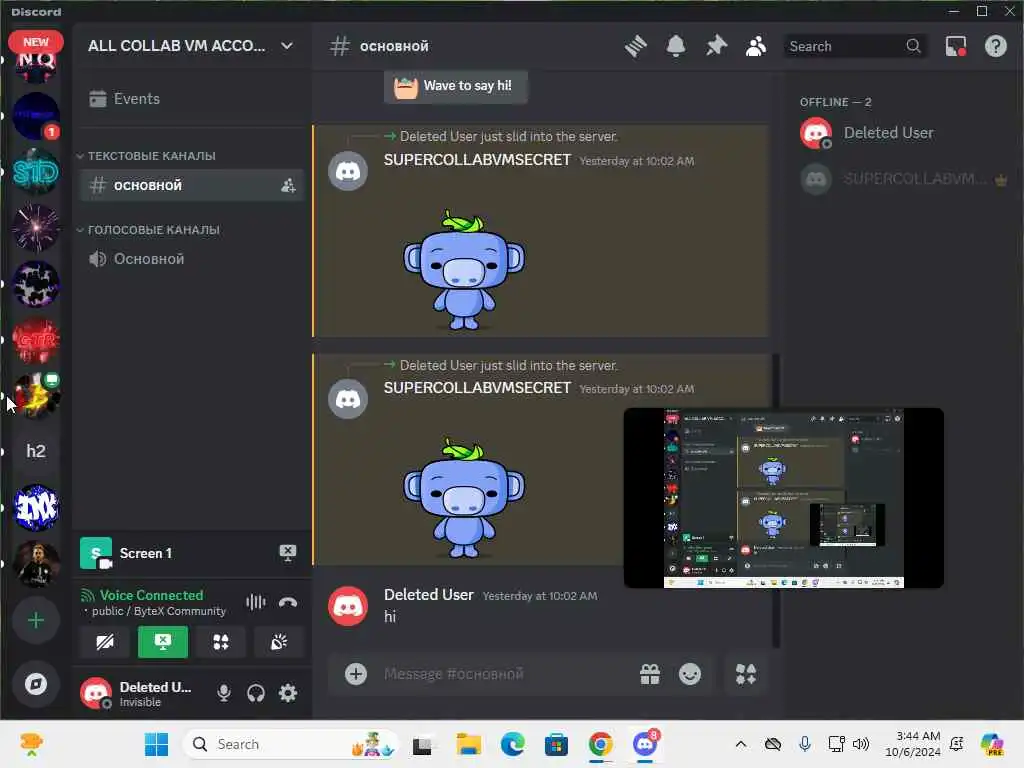Click the message attachment plus button
The width and height of the screenshot is (1024, 768).
356,674
